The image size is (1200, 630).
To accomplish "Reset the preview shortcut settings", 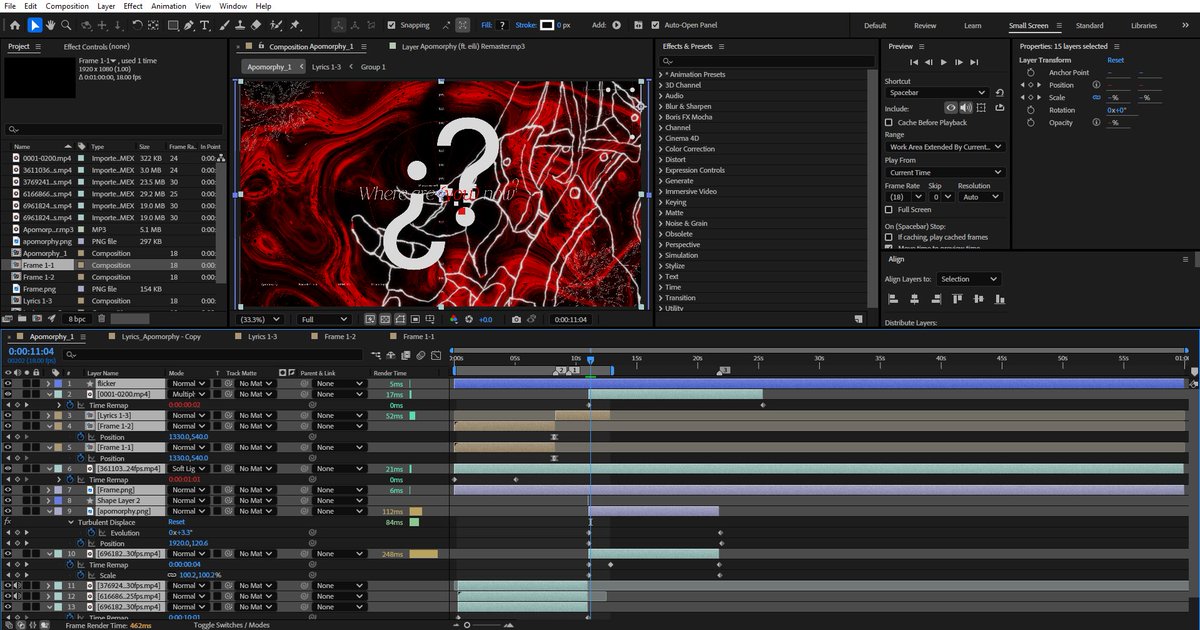I will (1000, 93).
